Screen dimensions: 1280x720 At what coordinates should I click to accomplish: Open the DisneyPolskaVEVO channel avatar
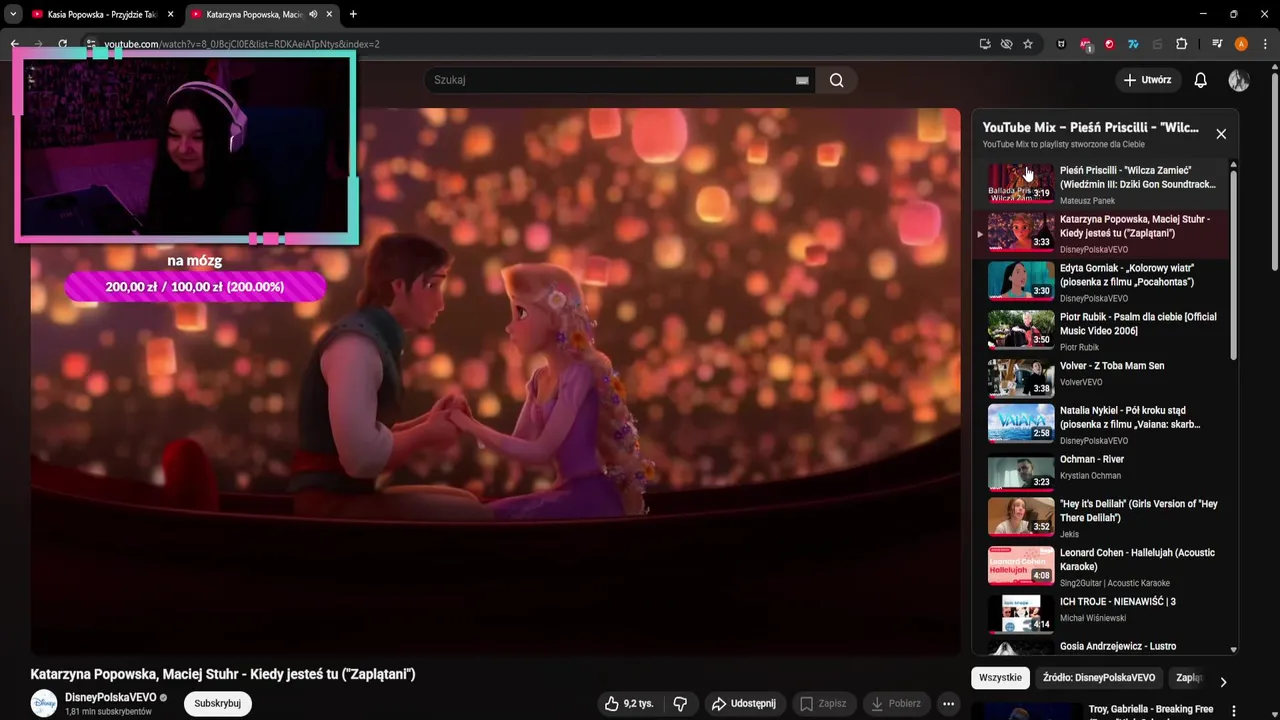pyautogui.click(x=44, y=703)
